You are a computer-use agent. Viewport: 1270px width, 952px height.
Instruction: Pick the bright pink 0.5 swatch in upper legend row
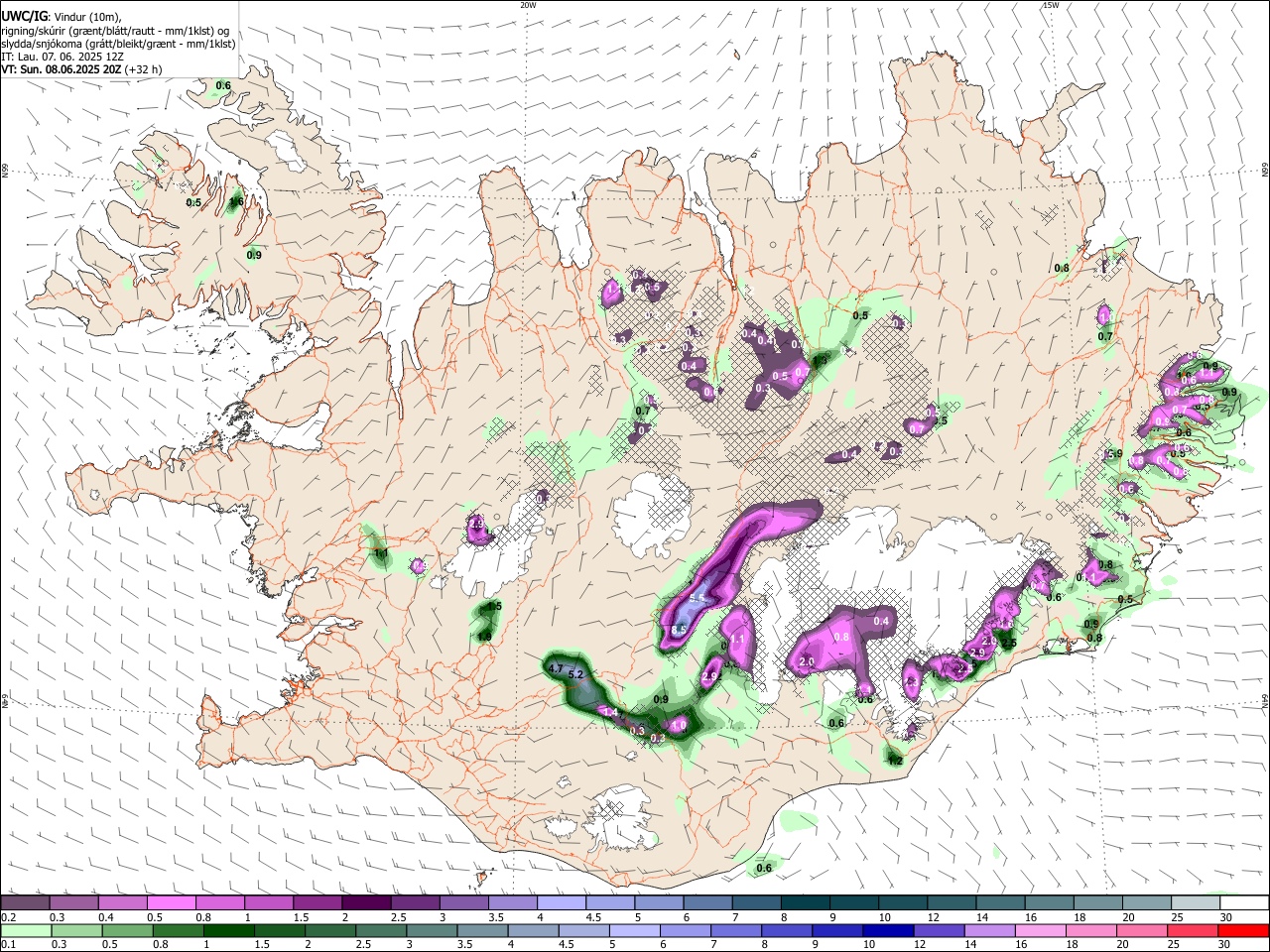[x=171, y=903]
